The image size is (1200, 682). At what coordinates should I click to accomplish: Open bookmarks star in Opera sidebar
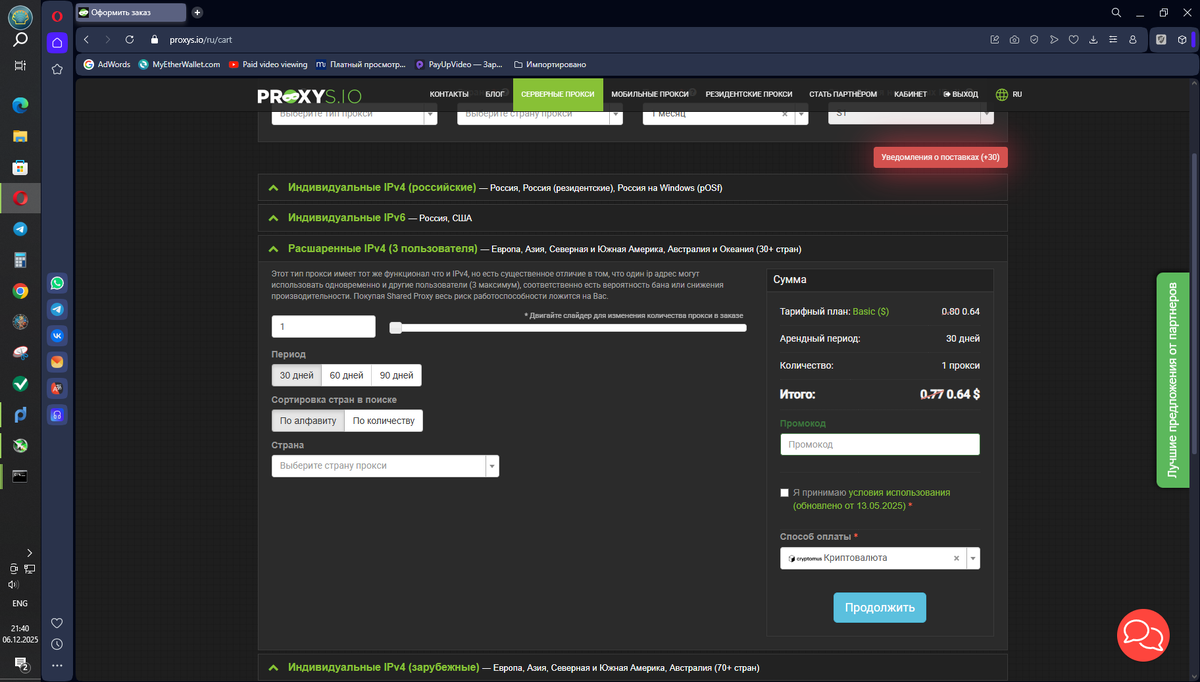57,69
